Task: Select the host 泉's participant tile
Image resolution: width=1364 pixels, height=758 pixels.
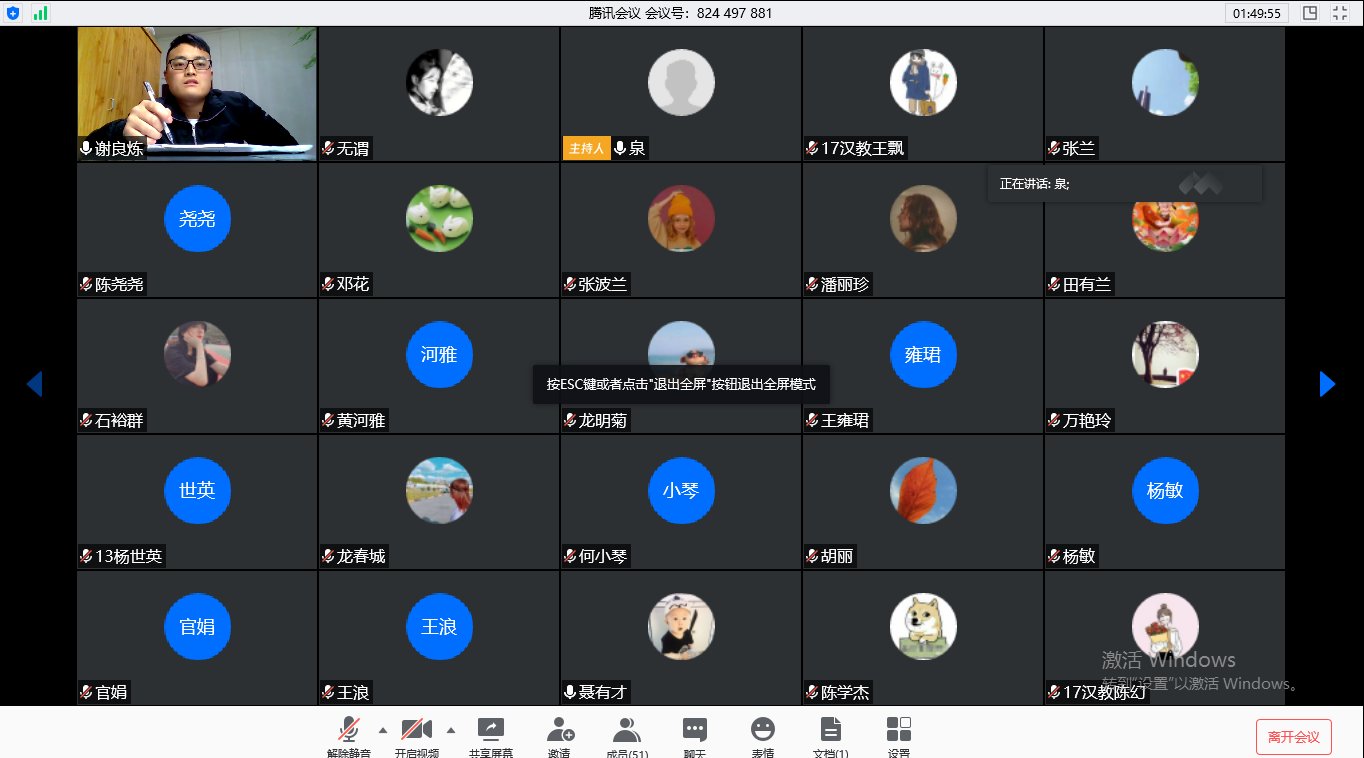Action: tap(681, 93)
